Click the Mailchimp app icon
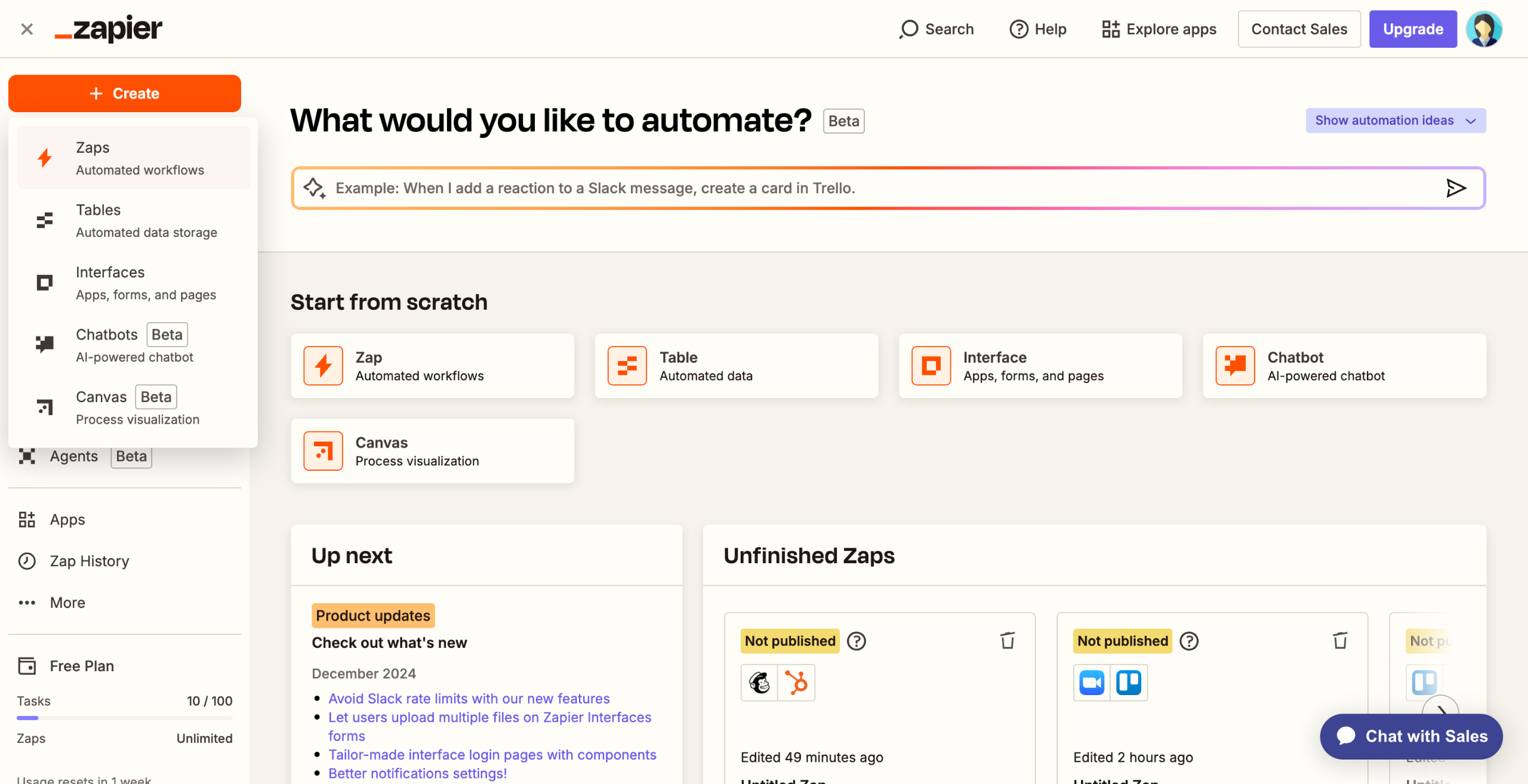Viewport: 1528px width, 784px height. pyautogui.click(x=759, y=683)
